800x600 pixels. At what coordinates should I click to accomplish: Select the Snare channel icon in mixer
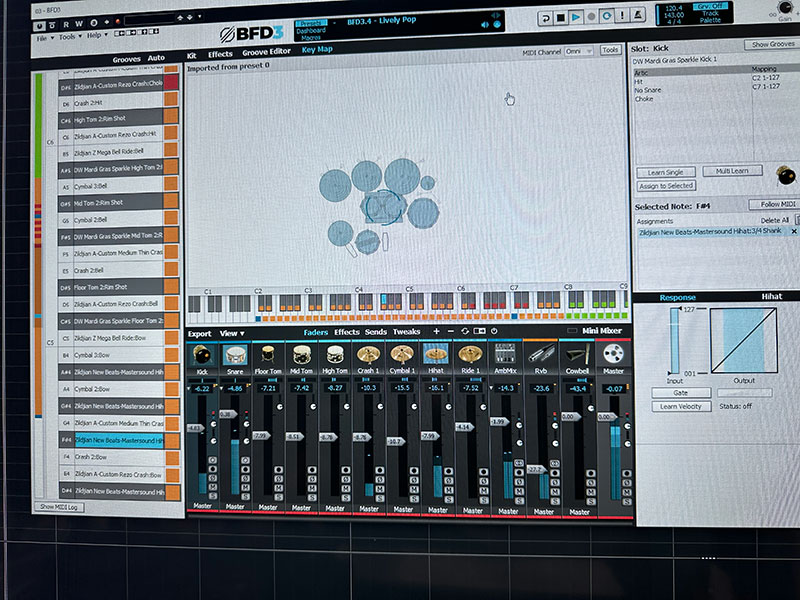click(x=235, y=355)
